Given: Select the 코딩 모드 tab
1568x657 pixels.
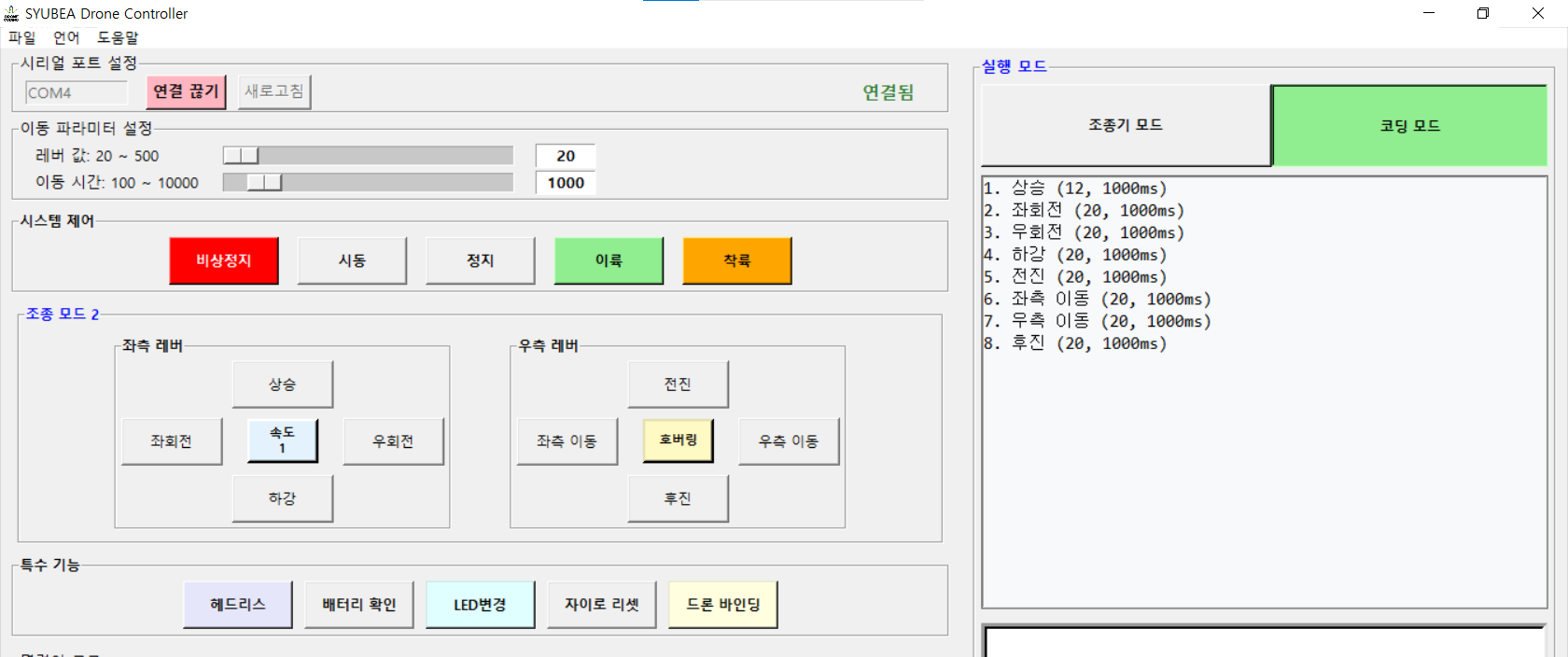Looking at the screenshot, I should (1409, 125).
